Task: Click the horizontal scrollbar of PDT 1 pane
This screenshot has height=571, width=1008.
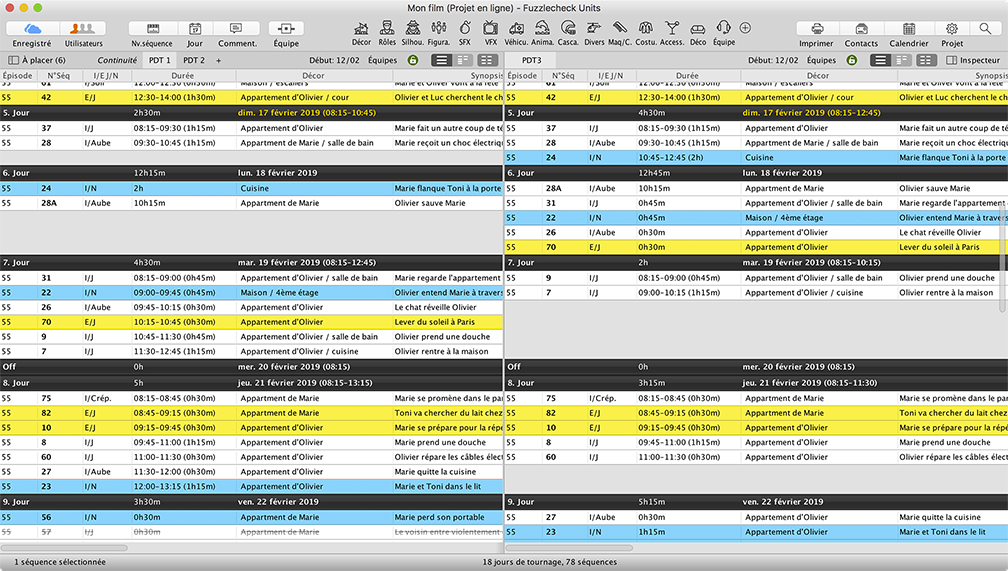Action: click(x=64, y=548)
